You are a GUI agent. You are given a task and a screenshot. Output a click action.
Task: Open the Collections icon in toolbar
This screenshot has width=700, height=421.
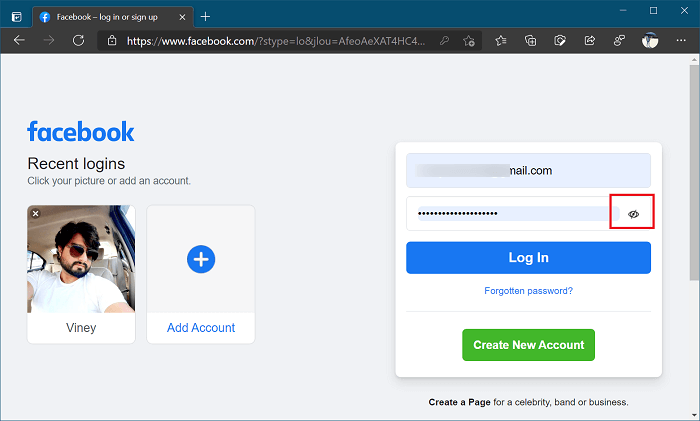pos(530,41)
